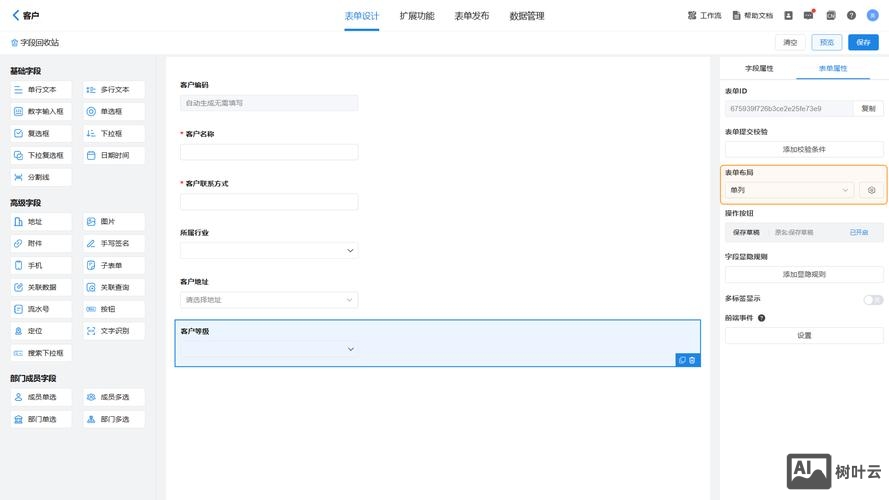Open the 数据管理 tab
Viewport: 889px width, 500px height.
click(527, 16)
